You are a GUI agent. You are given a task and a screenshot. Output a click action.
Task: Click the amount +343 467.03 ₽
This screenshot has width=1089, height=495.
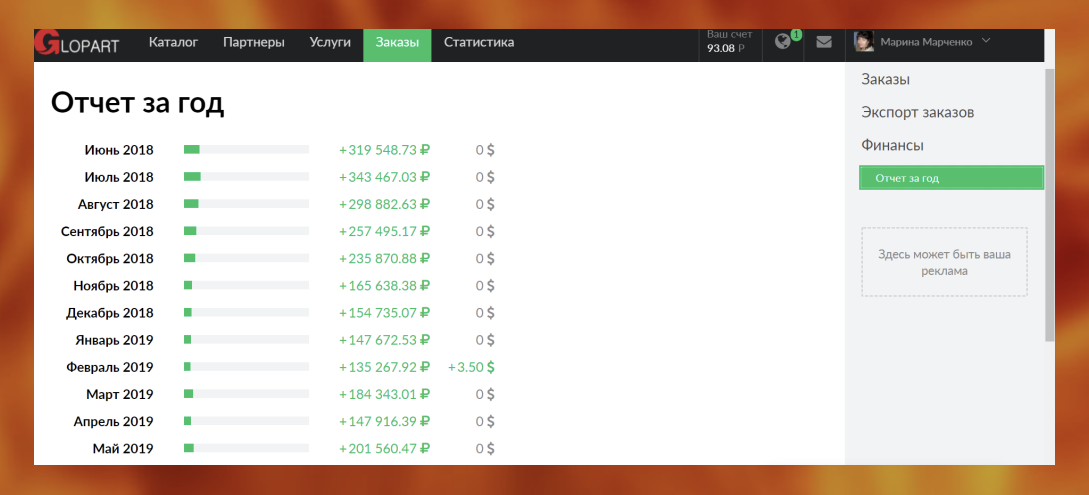tap(385, 177)
